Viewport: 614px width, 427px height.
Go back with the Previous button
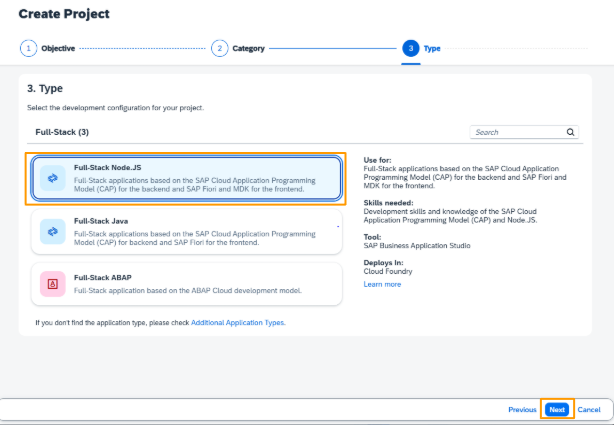tap(522, 410)
